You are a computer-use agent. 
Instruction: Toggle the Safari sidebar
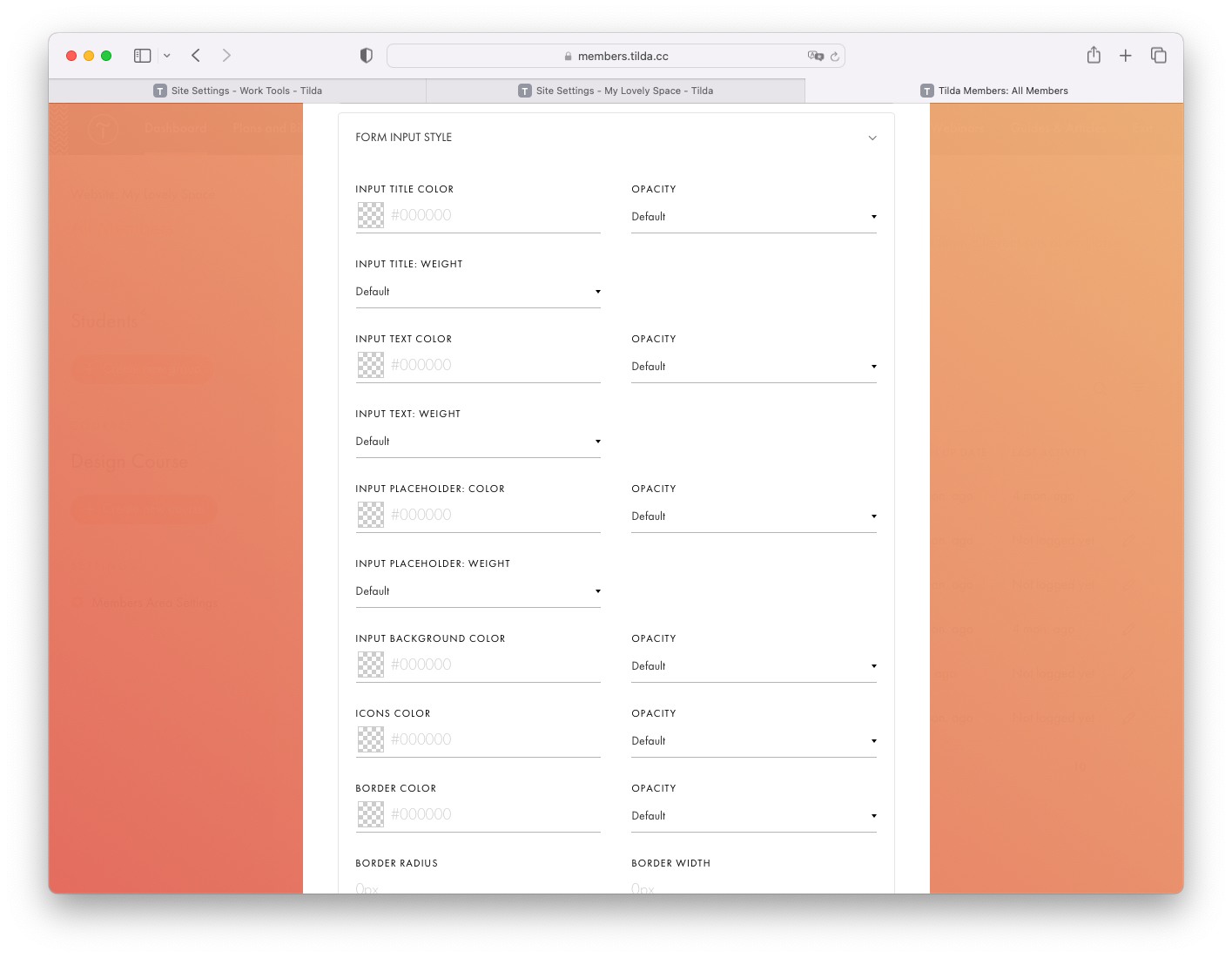click(140, 55)
